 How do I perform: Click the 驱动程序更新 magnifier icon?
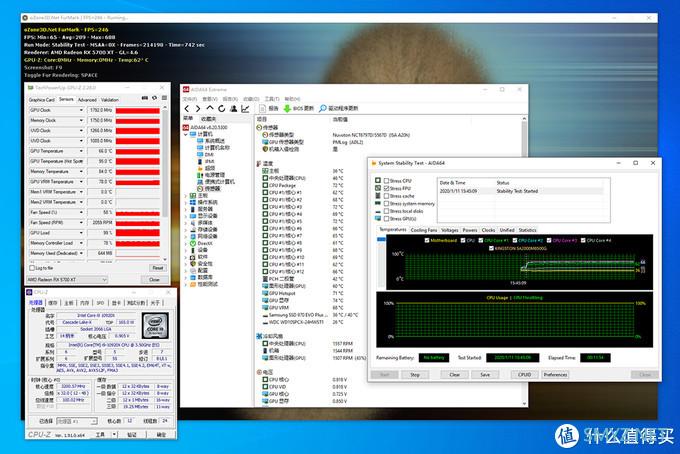tap(323, 108)
